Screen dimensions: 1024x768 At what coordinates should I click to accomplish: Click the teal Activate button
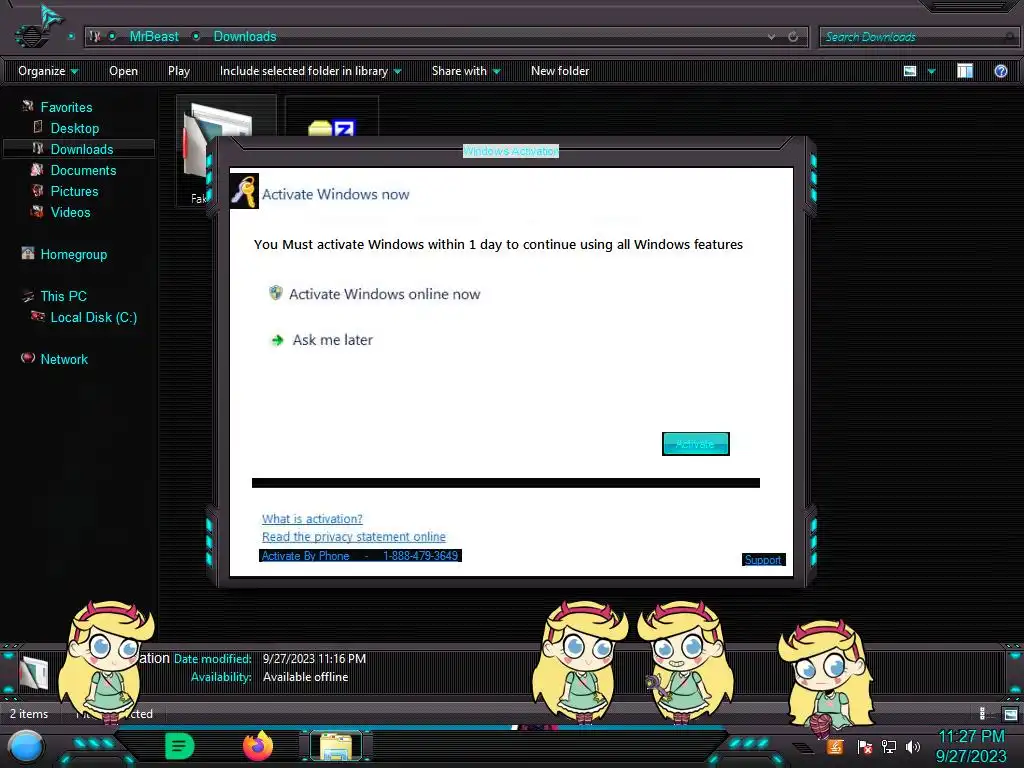point(695,444)
